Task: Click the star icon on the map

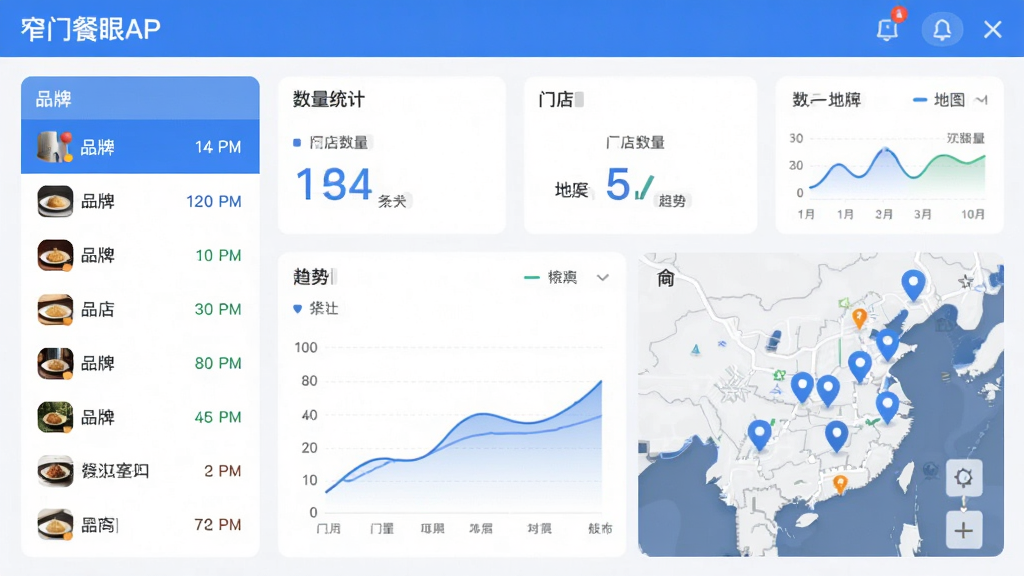Action: (x=966, y=281)
